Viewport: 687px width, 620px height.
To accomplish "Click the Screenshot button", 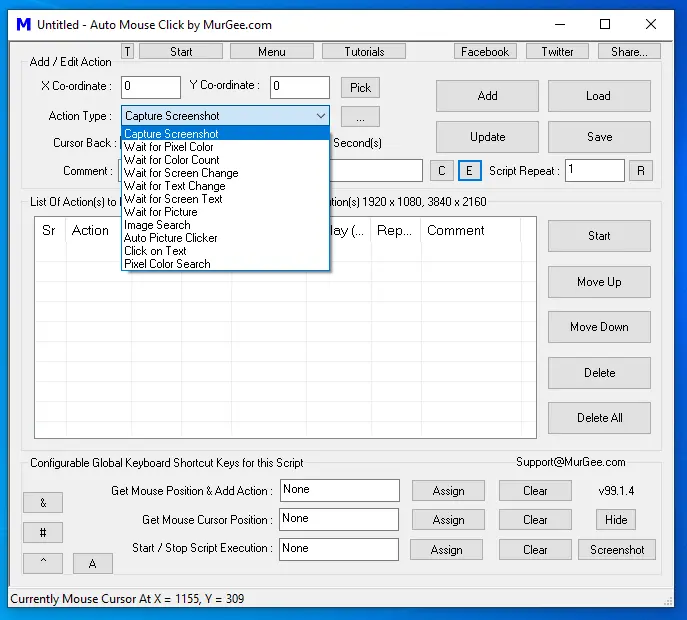I will coord(617,549).
